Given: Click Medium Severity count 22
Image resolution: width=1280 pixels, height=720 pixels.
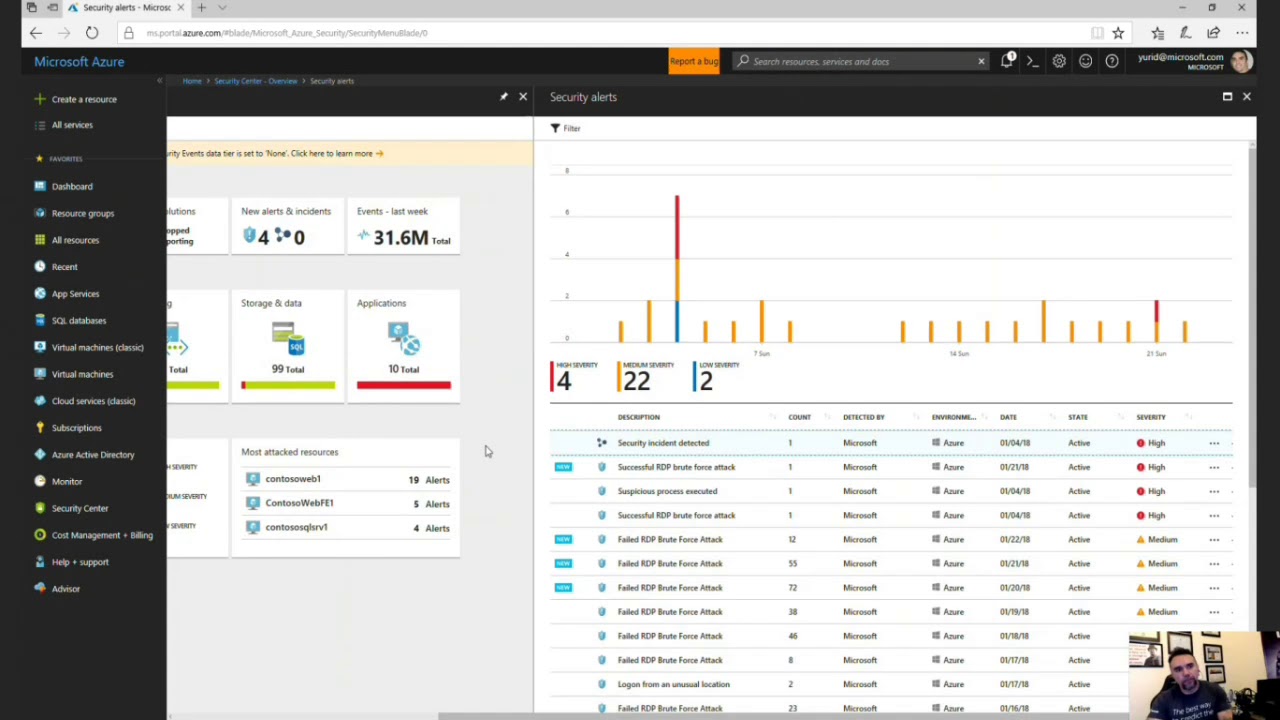Looking at the screenshot, I should 646,376.
